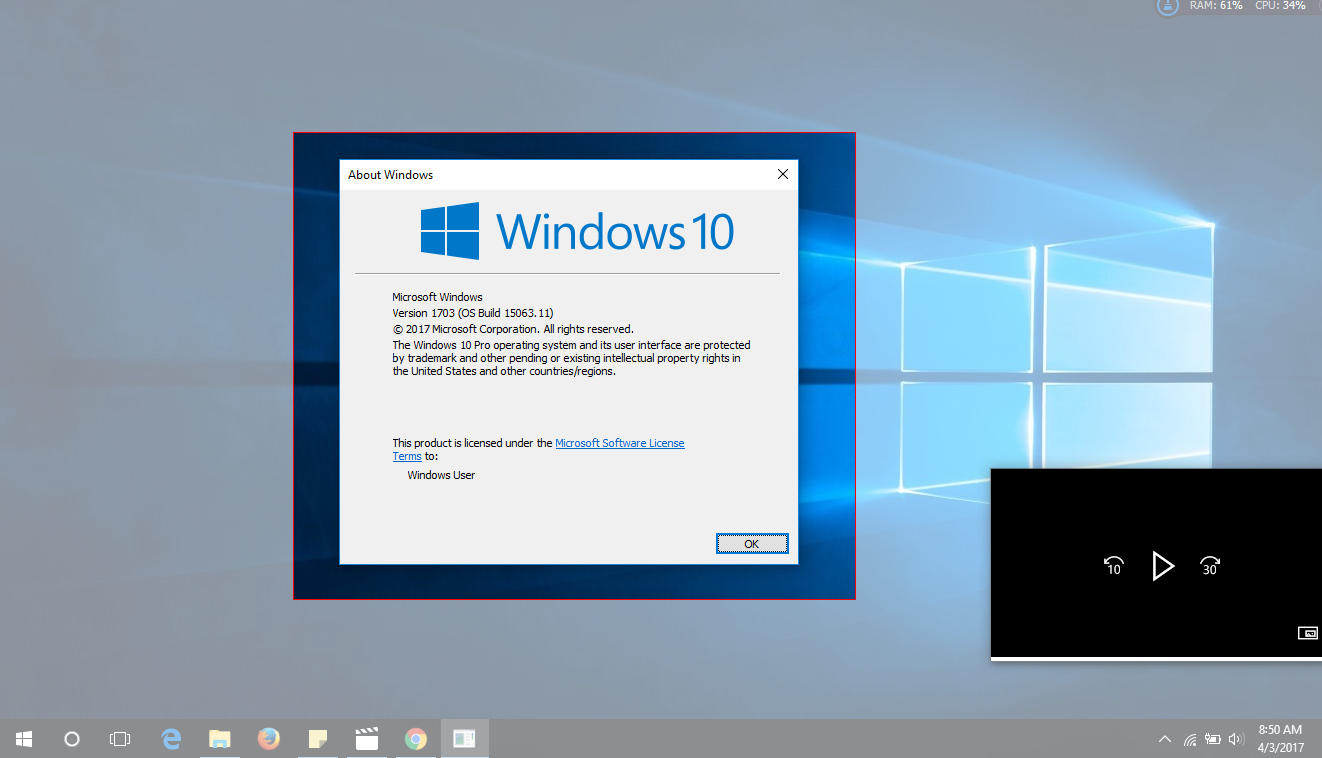Close the About Windows dialog
1322x758 pixels.
783,174
